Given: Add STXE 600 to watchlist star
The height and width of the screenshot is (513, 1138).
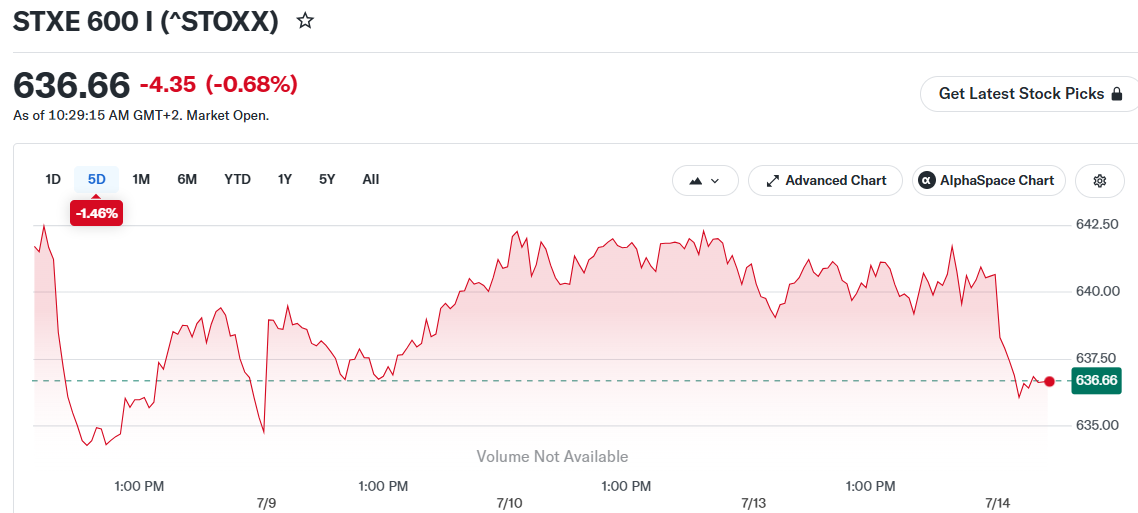Looking at the screenshot, I should pos(306,21).
